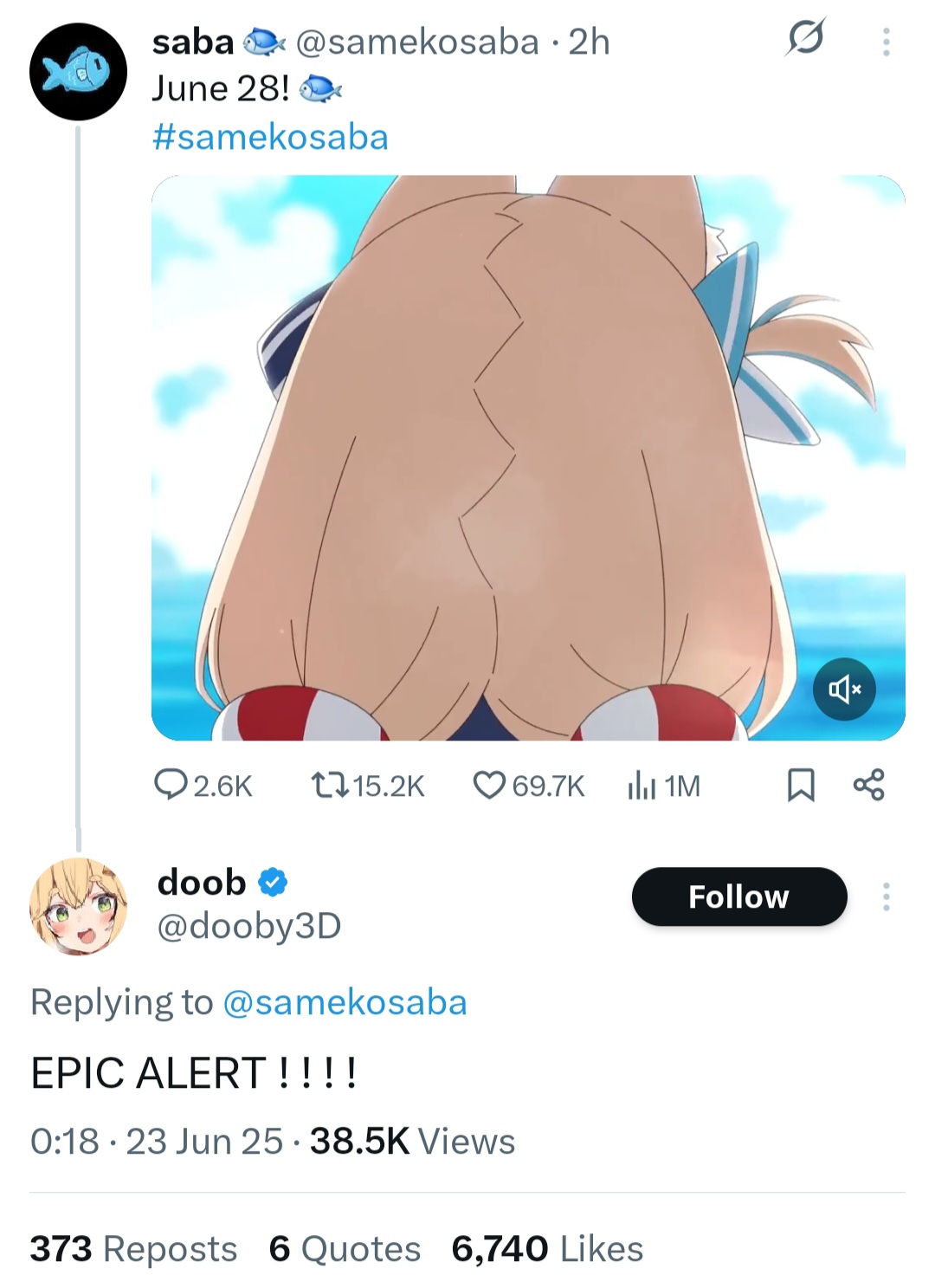Tap the Grok slashed-circle icon
Image resolution: width=935 pixels, height=1288 pixels.
[805, 38]
